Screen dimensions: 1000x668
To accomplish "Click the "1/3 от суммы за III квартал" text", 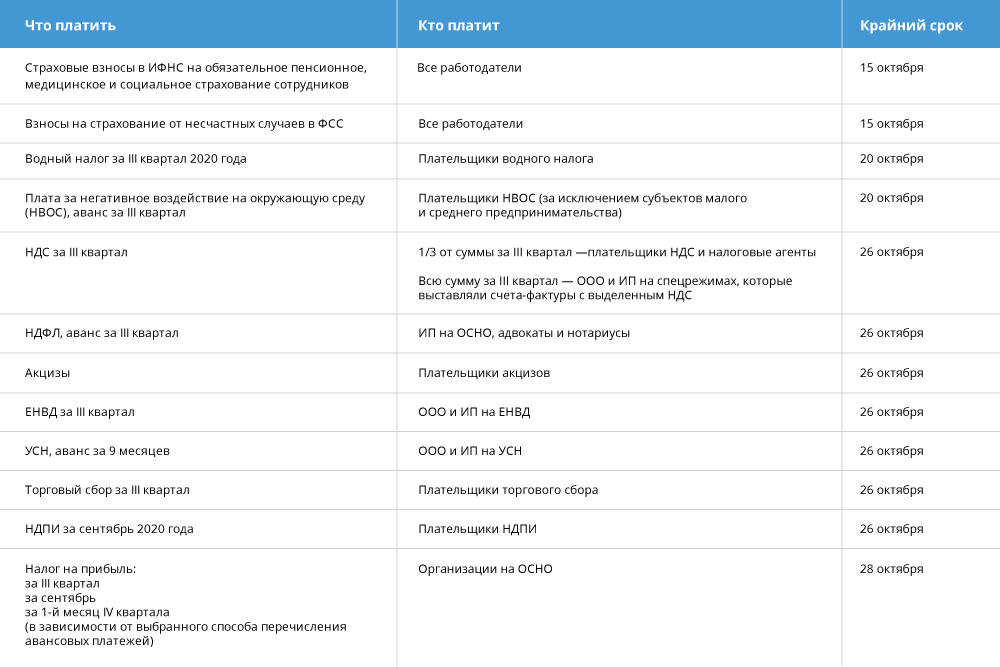I will click(x=616, y=252).
